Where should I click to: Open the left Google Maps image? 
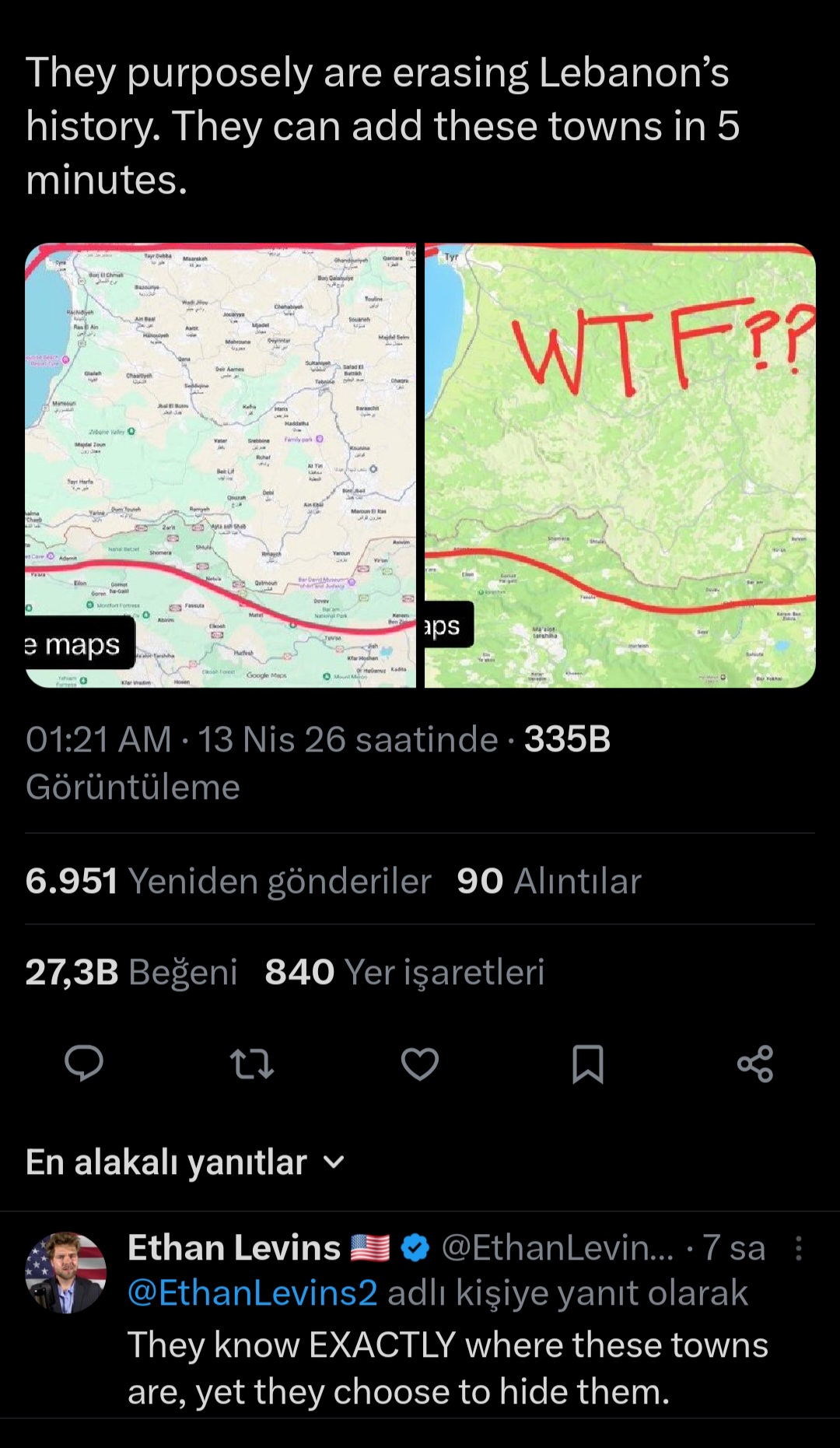click(221, 465)
